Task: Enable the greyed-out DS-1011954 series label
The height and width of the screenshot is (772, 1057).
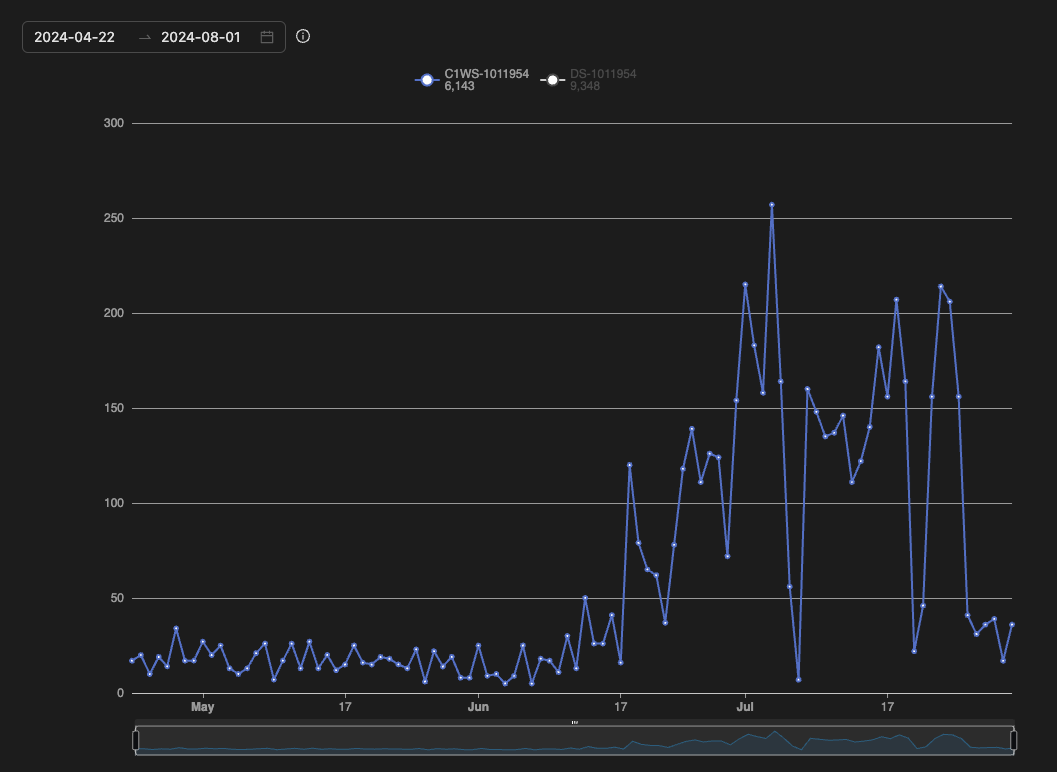Action: 603,74
